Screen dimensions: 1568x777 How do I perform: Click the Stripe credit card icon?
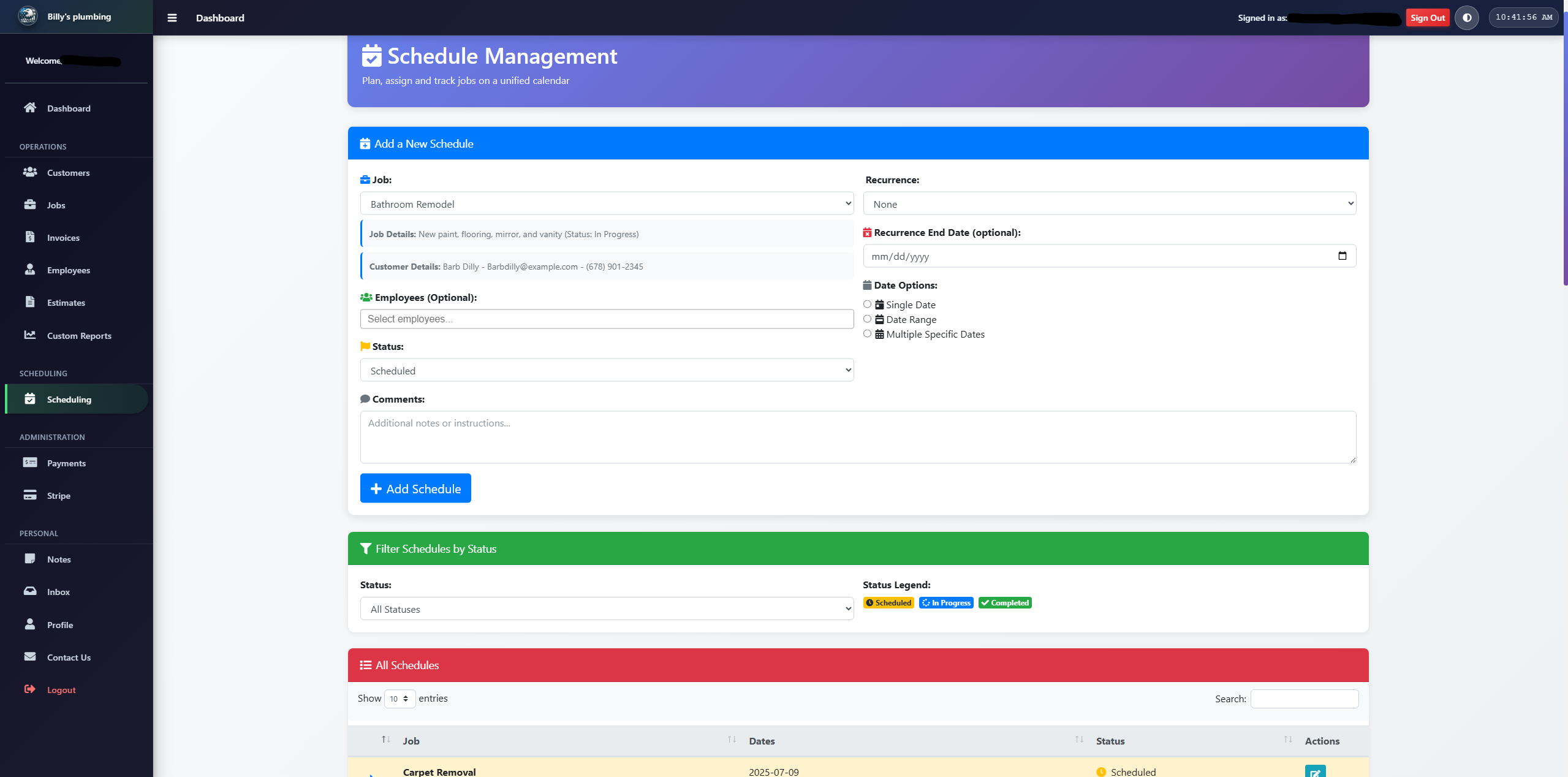click(x=30, y=495)
